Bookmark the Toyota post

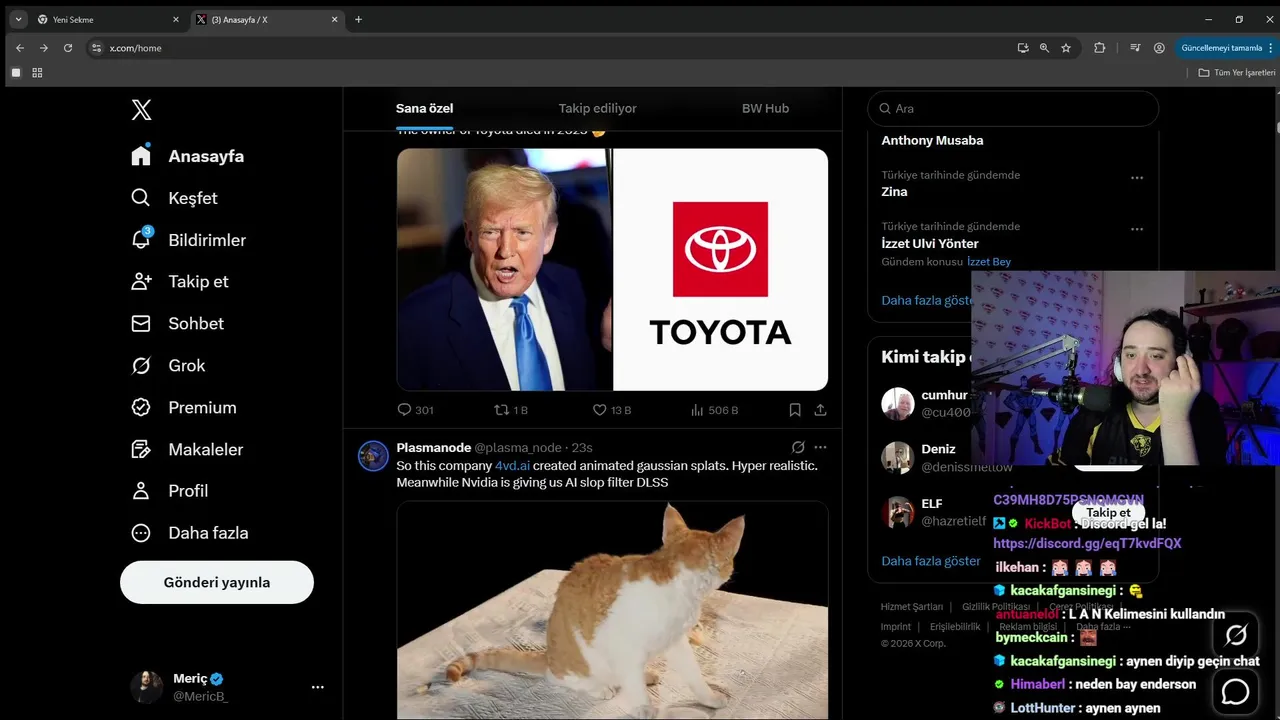tap(795, 410)
